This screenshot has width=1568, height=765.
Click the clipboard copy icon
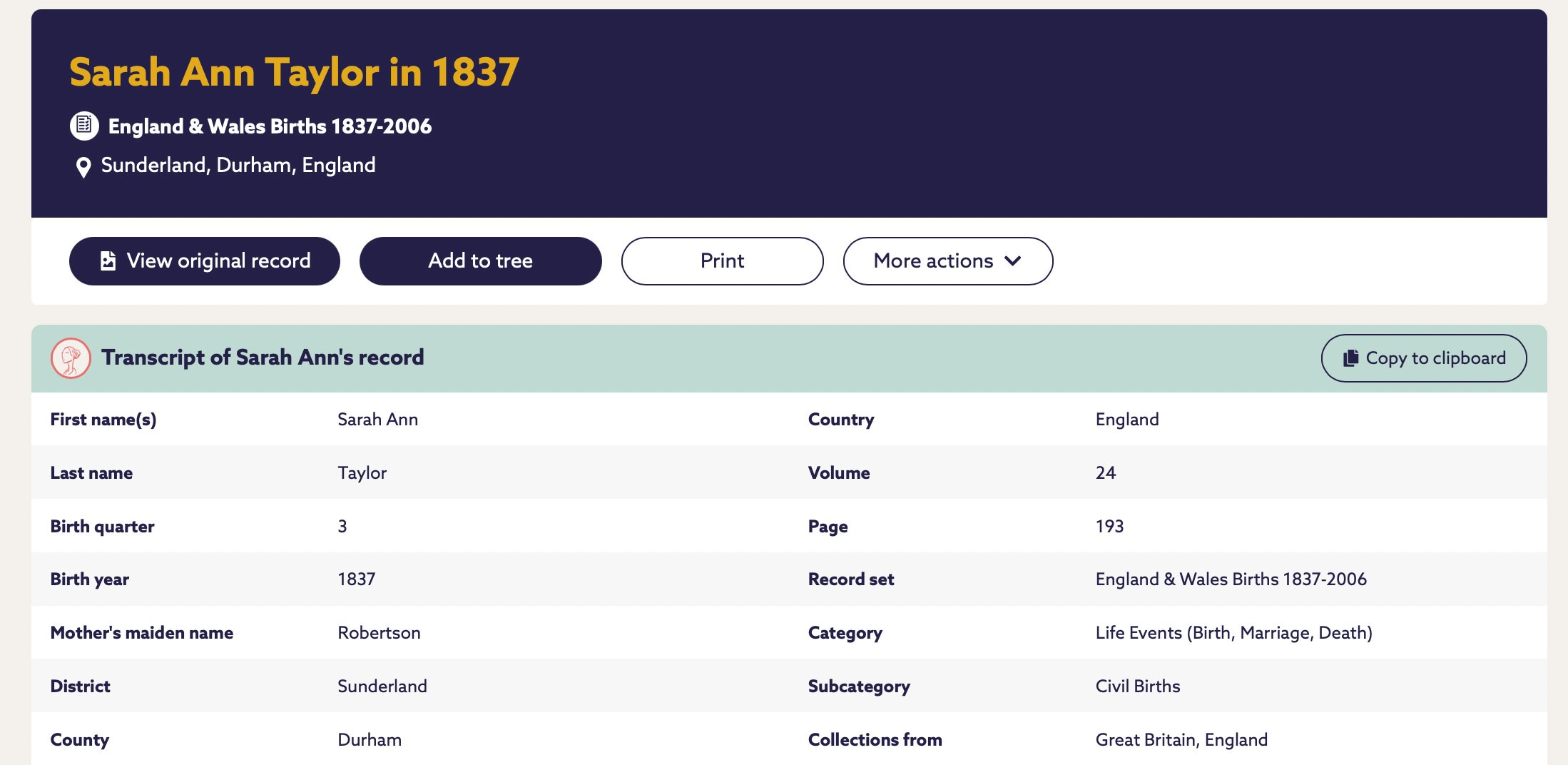(x=1350, y=358)
